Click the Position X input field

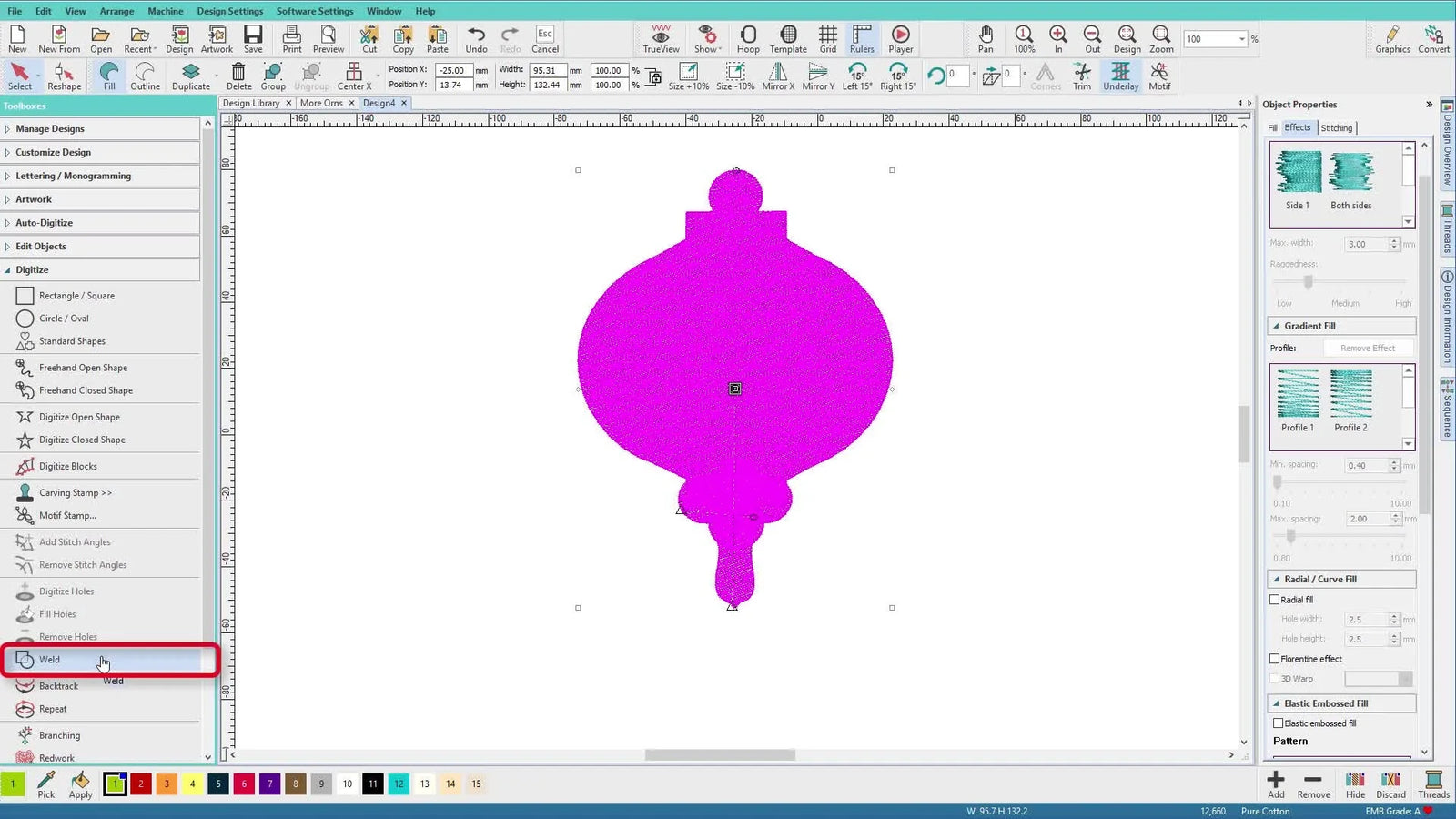[x=453, y=69]
